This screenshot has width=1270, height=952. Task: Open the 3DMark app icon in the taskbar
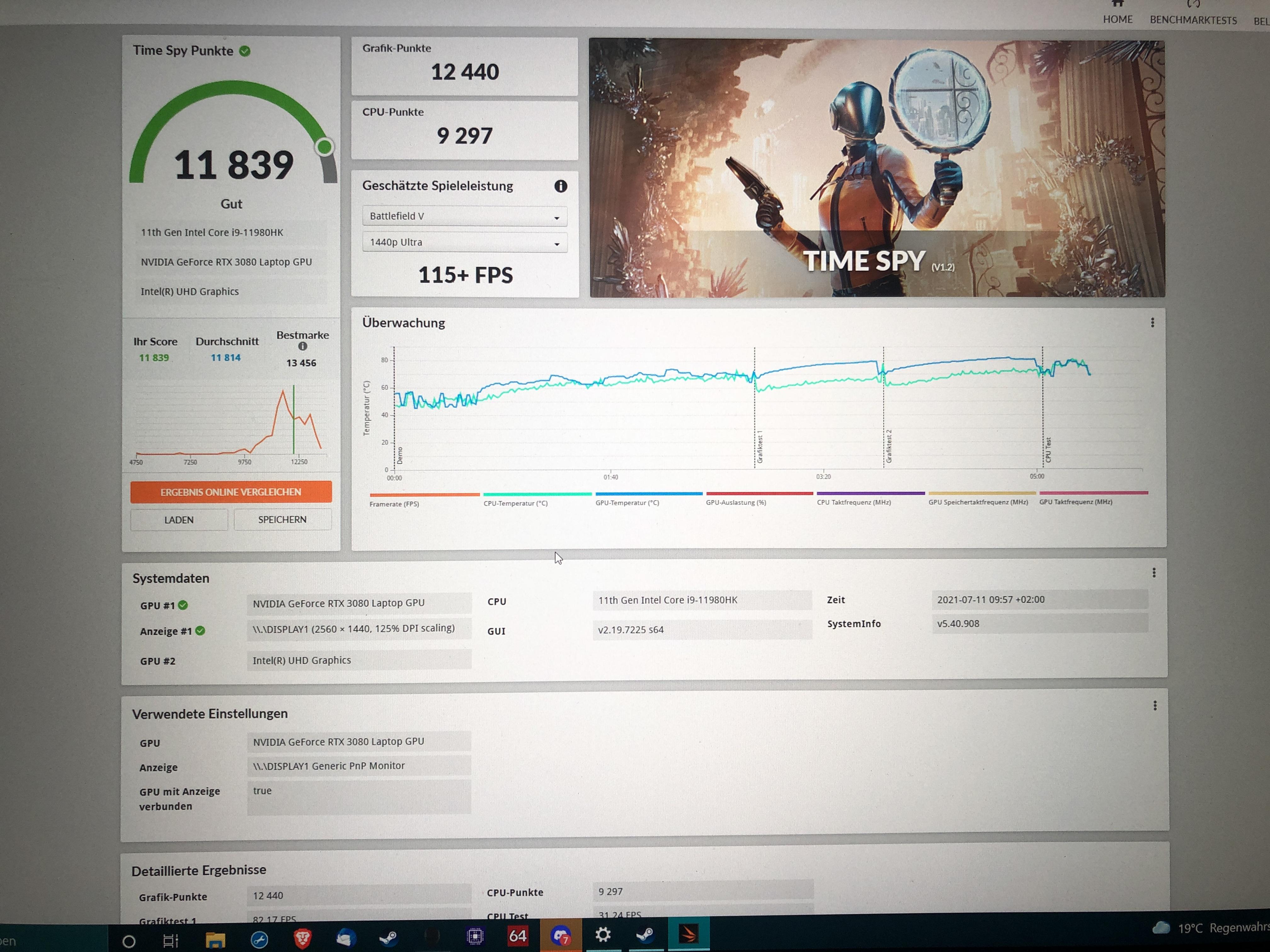tap(689, 934)
